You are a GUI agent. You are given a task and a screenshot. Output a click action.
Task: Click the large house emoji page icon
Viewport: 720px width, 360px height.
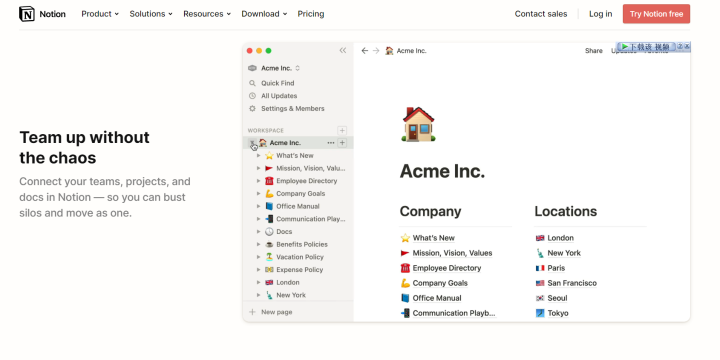[x=418, y=124]
